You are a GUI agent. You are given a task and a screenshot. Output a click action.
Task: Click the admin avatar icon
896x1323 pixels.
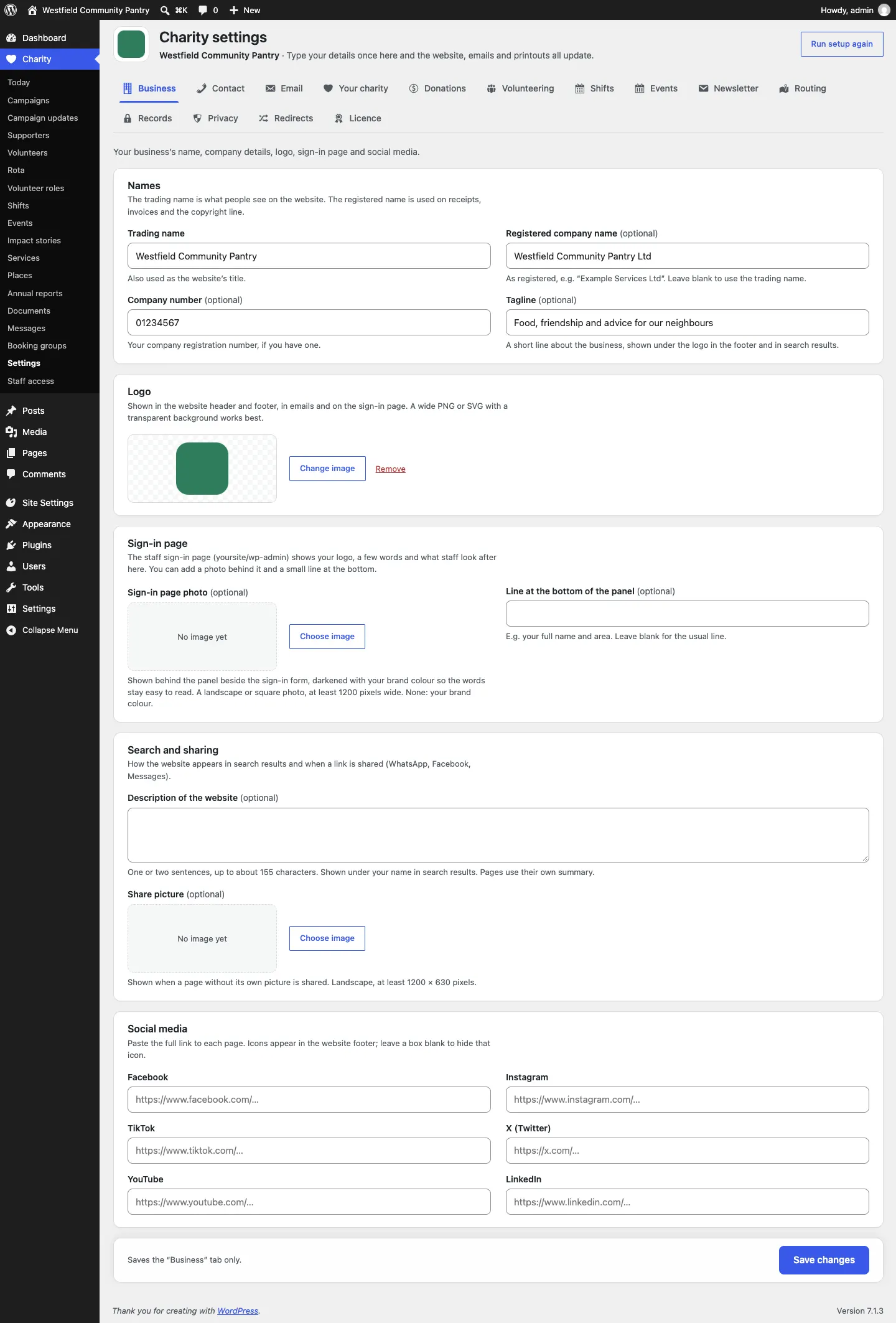click(x=884, y=10)
